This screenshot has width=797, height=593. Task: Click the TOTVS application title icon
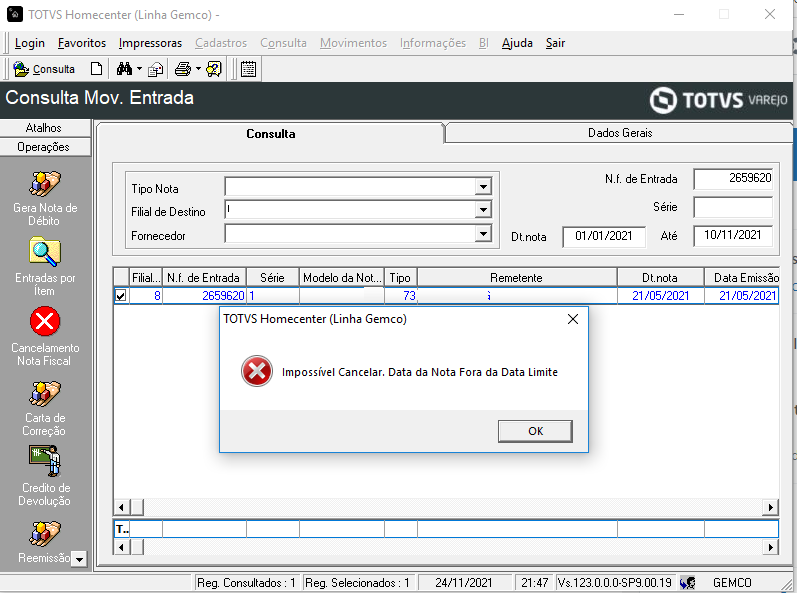click(15, 14)
